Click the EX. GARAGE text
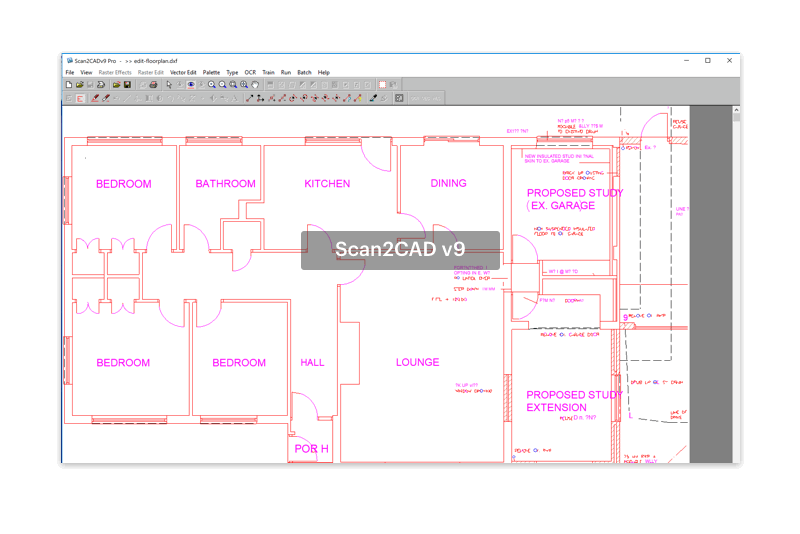 coord(563,206)
